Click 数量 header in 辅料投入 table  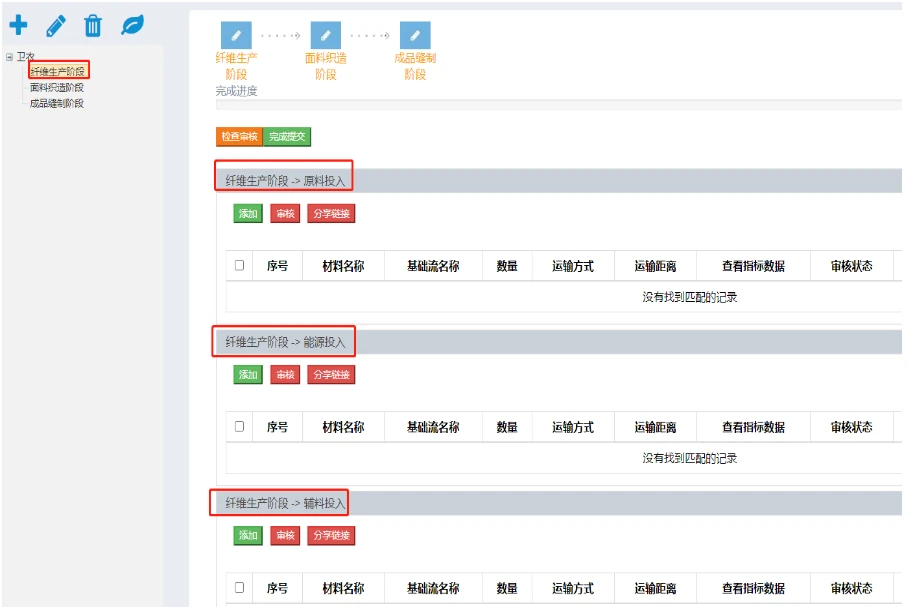[507, 588]
